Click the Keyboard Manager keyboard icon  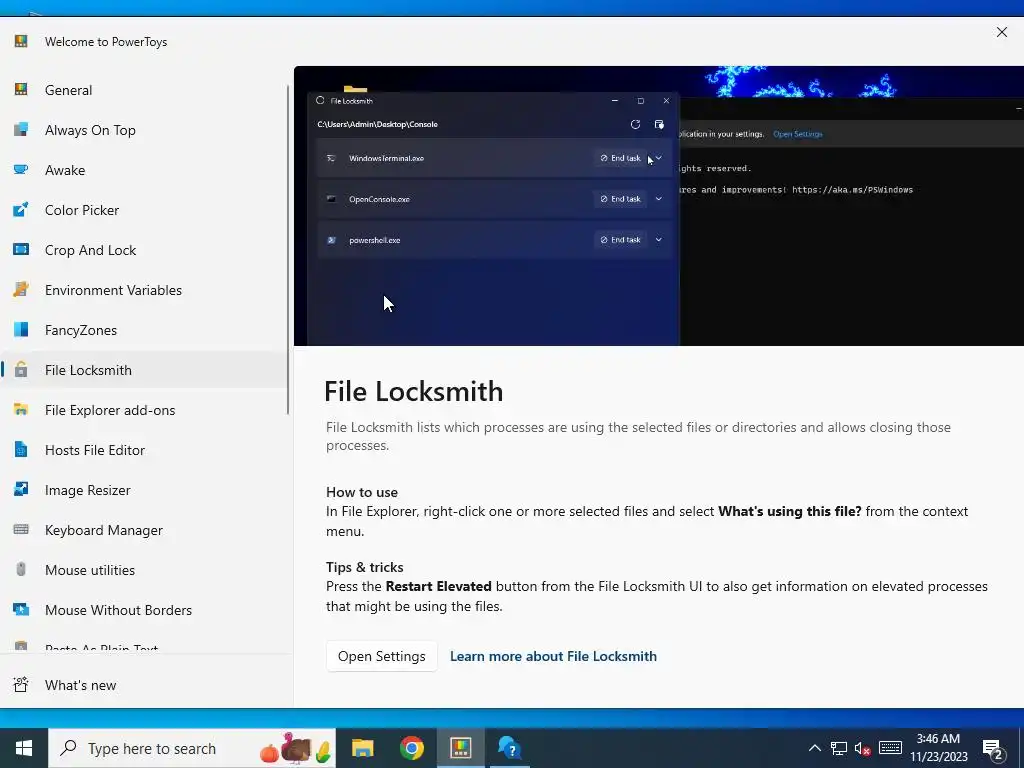click(21, 530)
